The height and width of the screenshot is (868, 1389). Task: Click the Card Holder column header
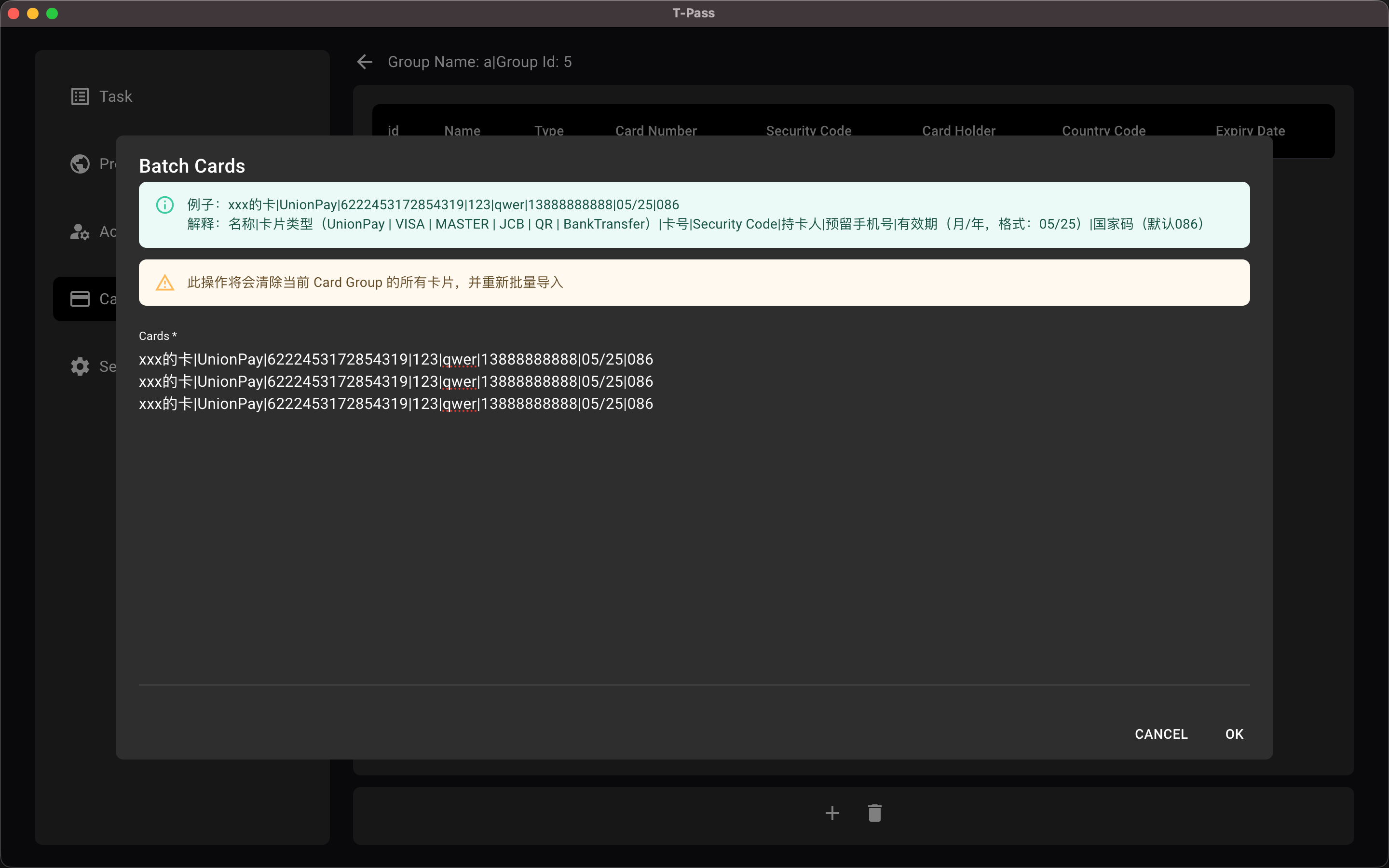(958, 130)
